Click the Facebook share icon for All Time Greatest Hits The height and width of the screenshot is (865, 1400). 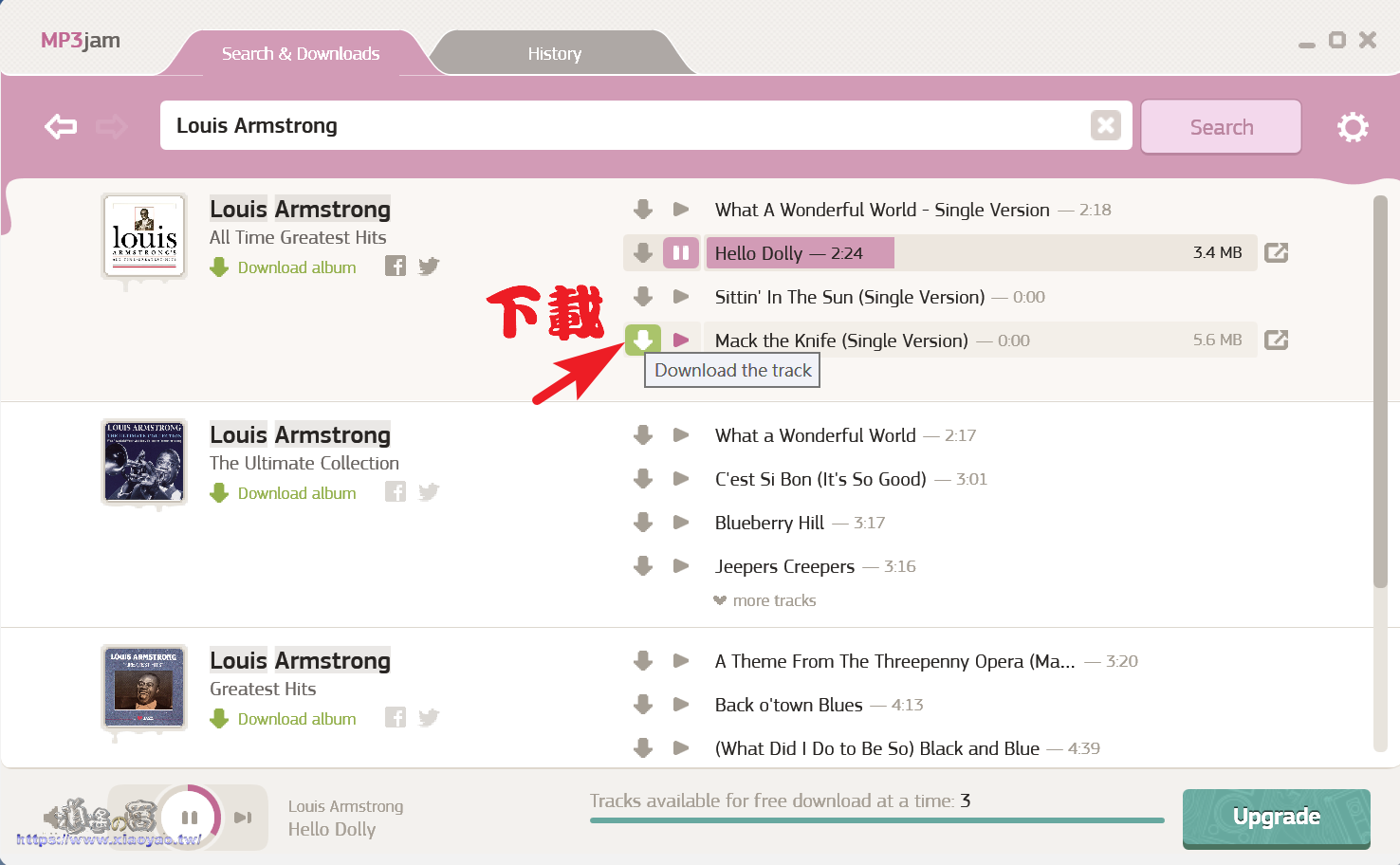395,267
